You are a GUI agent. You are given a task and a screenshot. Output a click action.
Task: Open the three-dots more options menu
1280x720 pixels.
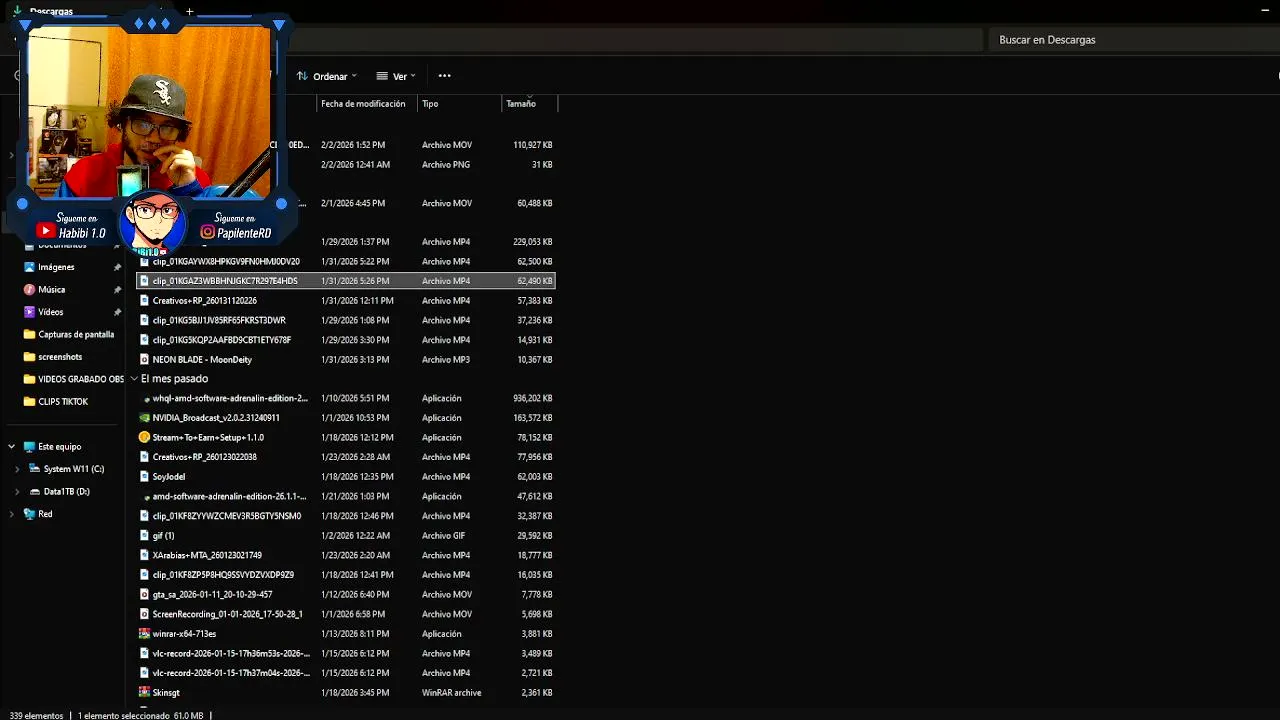pos(444,76)
